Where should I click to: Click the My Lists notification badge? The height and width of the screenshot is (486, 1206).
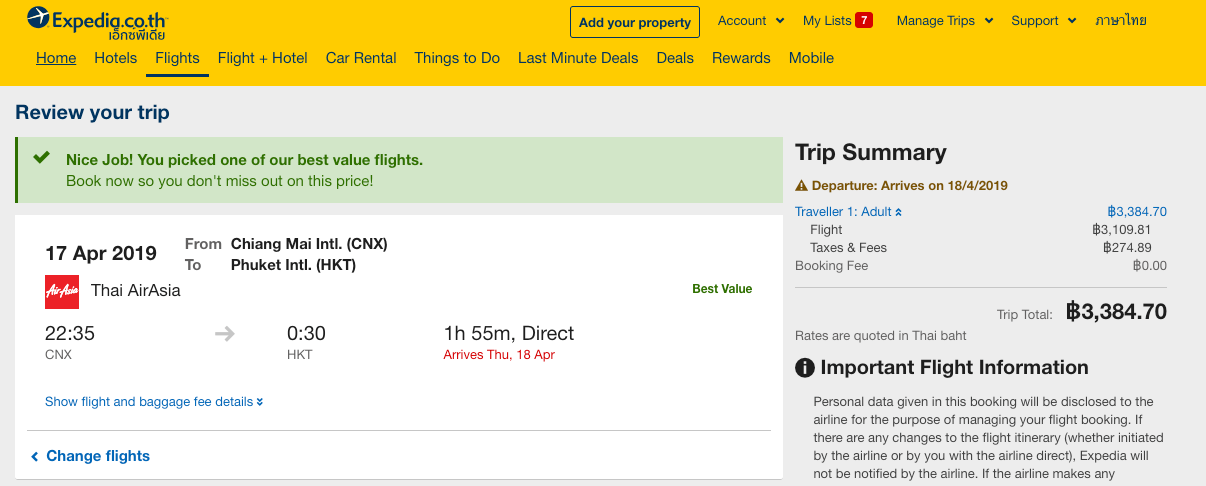864,20
